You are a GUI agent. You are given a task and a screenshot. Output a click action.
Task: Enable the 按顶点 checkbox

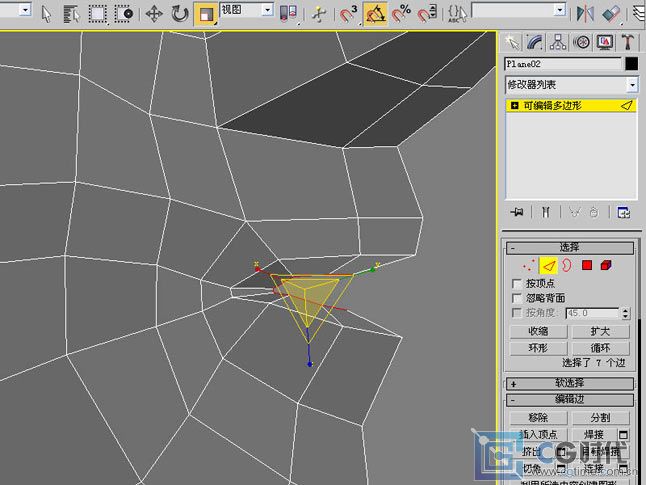coord(517,284)
